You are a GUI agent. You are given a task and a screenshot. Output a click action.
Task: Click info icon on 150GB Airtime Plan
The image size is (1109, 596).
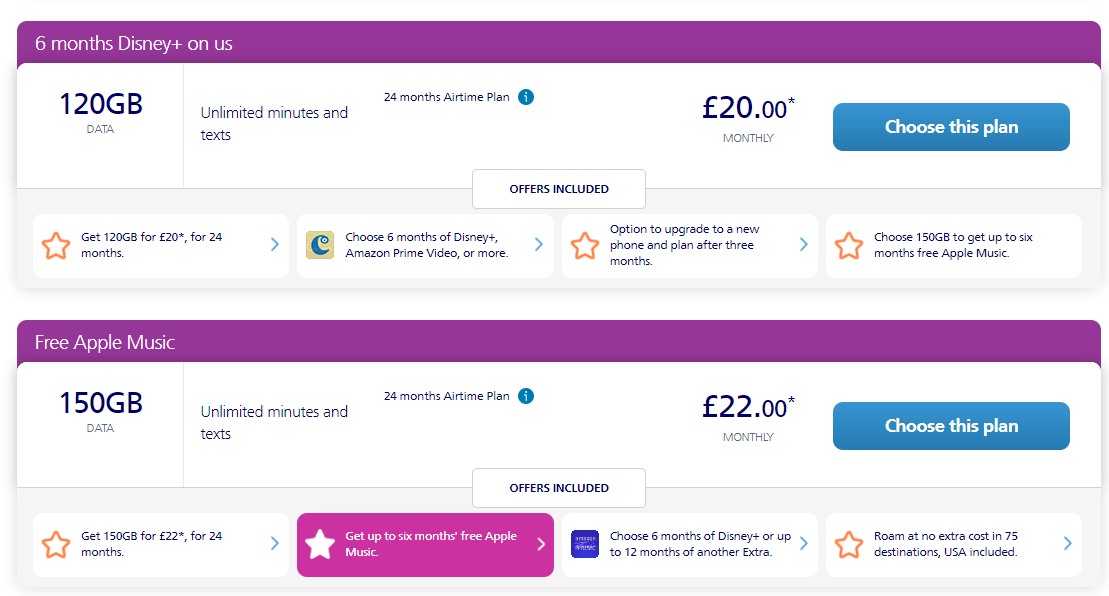(526, 396)
